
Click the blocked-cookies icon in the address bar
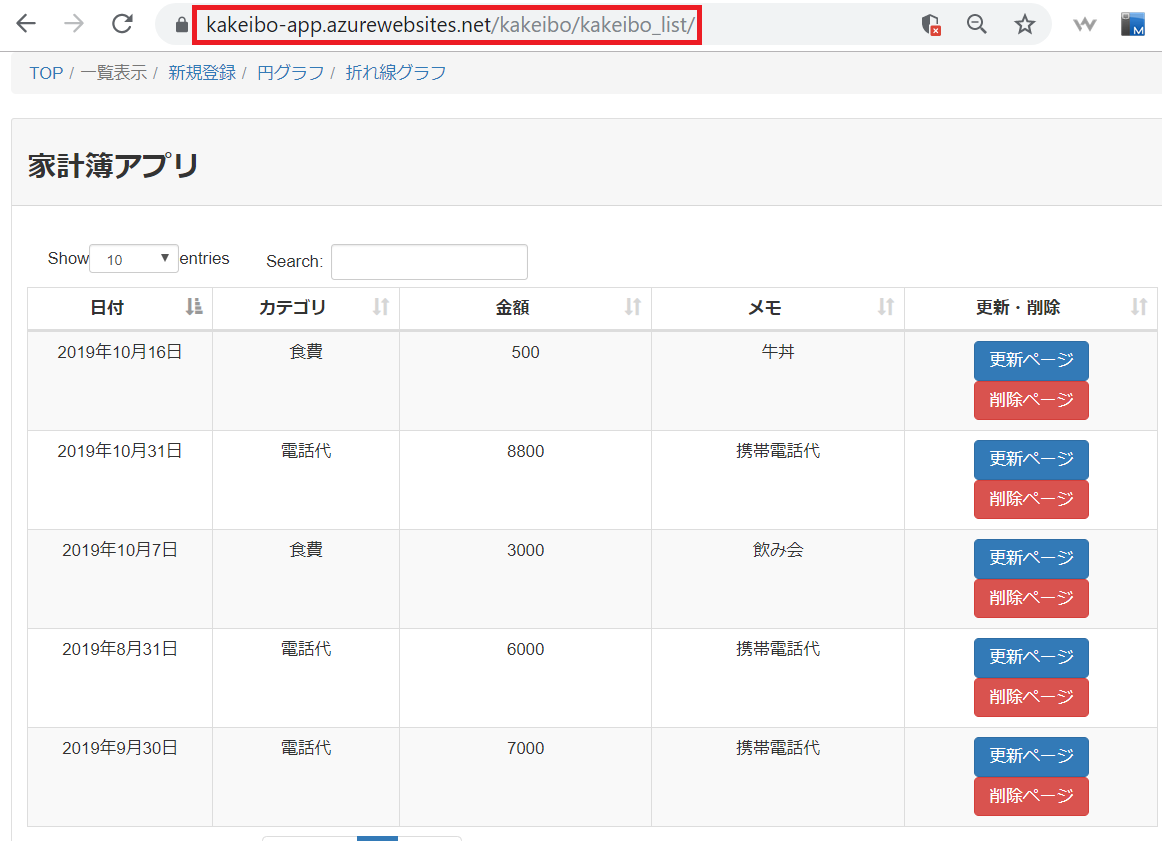(928, 23)
